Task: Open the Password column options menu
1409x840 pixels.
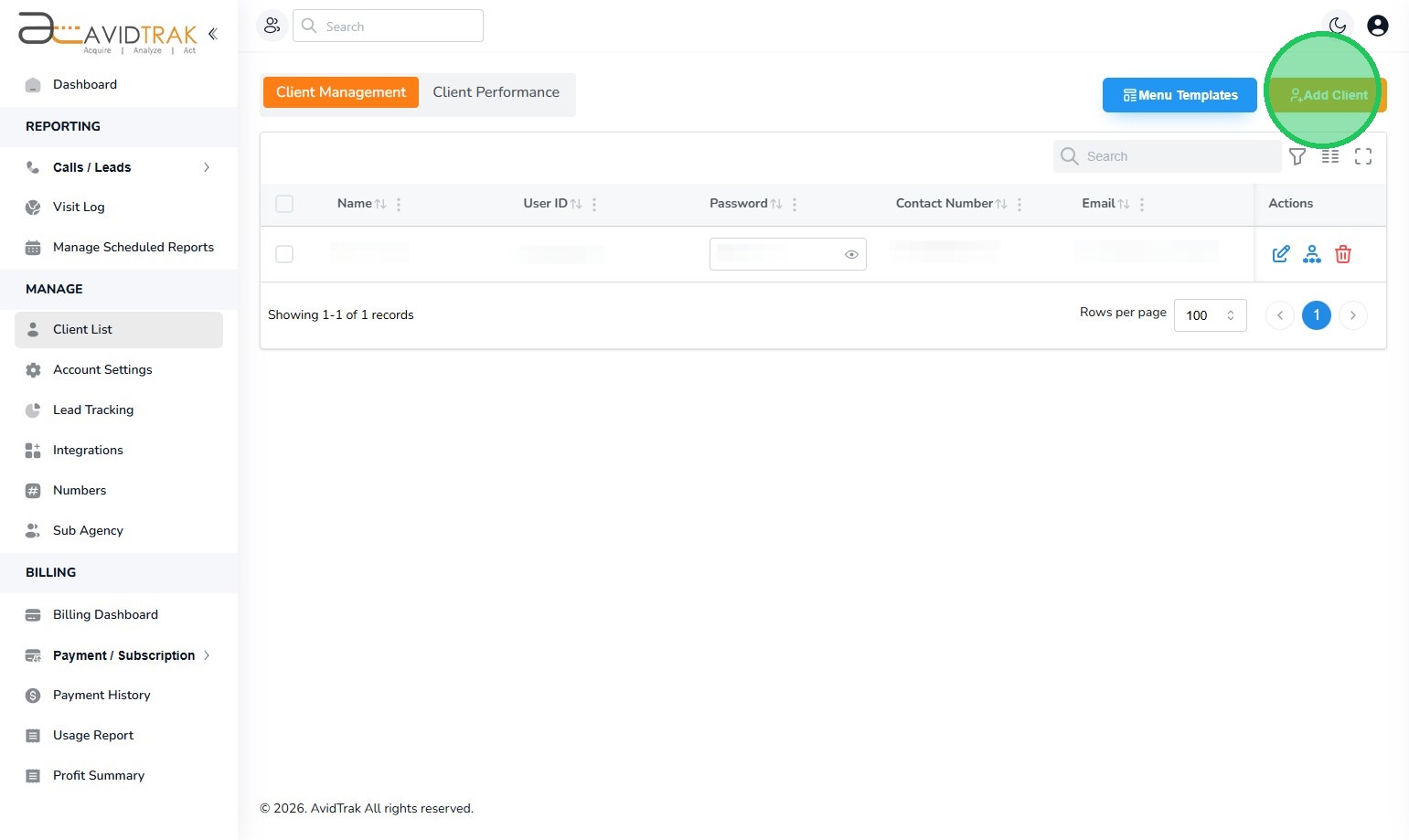Action: click(x=795, y=205)
